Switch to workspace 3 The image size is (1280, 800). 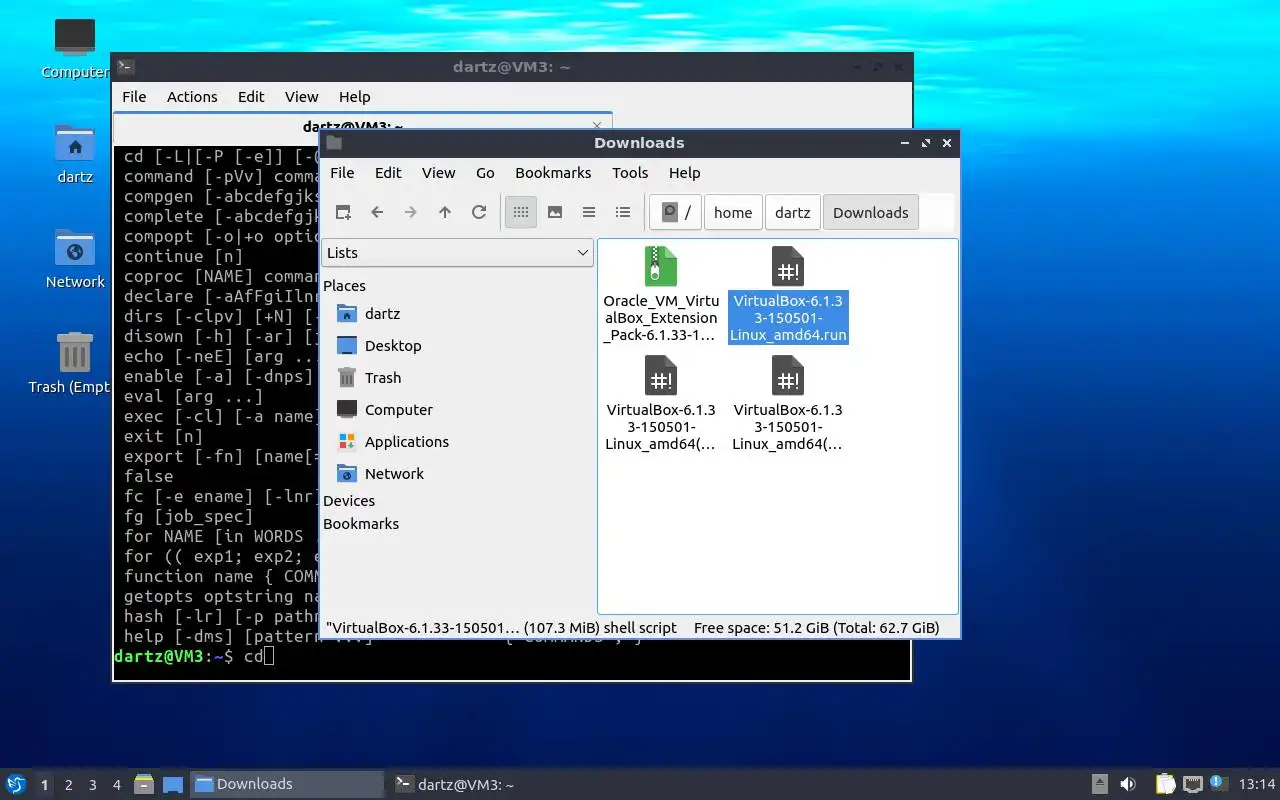(x=92, y=785)
